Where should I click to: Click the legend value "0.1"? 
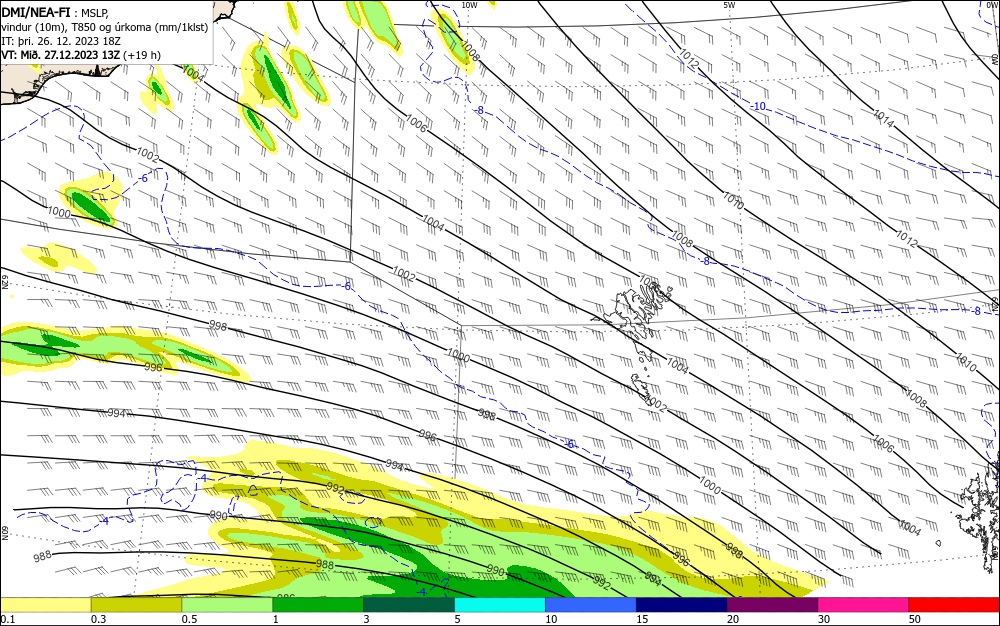(8, 619)
